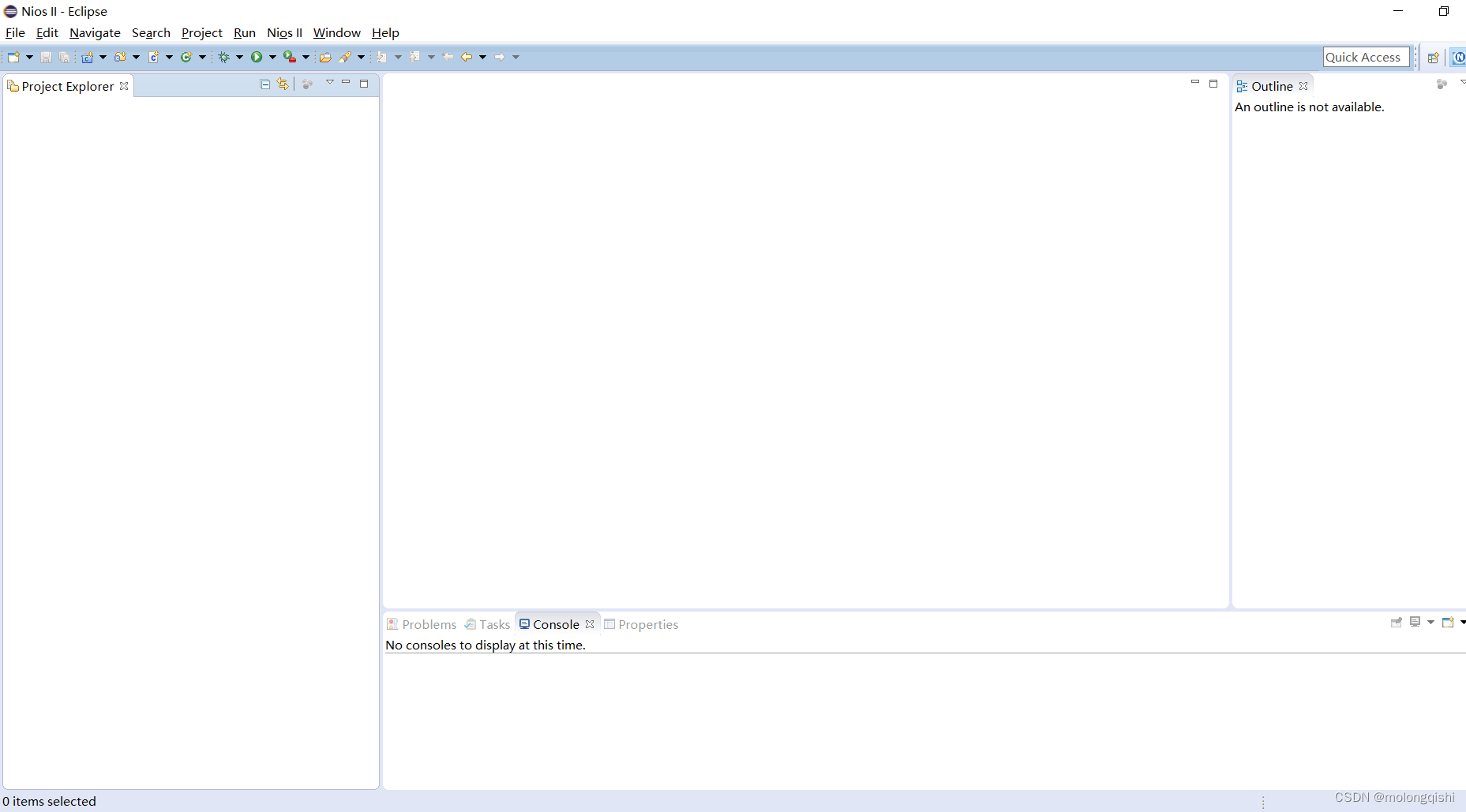Open the Run menu

245,32
